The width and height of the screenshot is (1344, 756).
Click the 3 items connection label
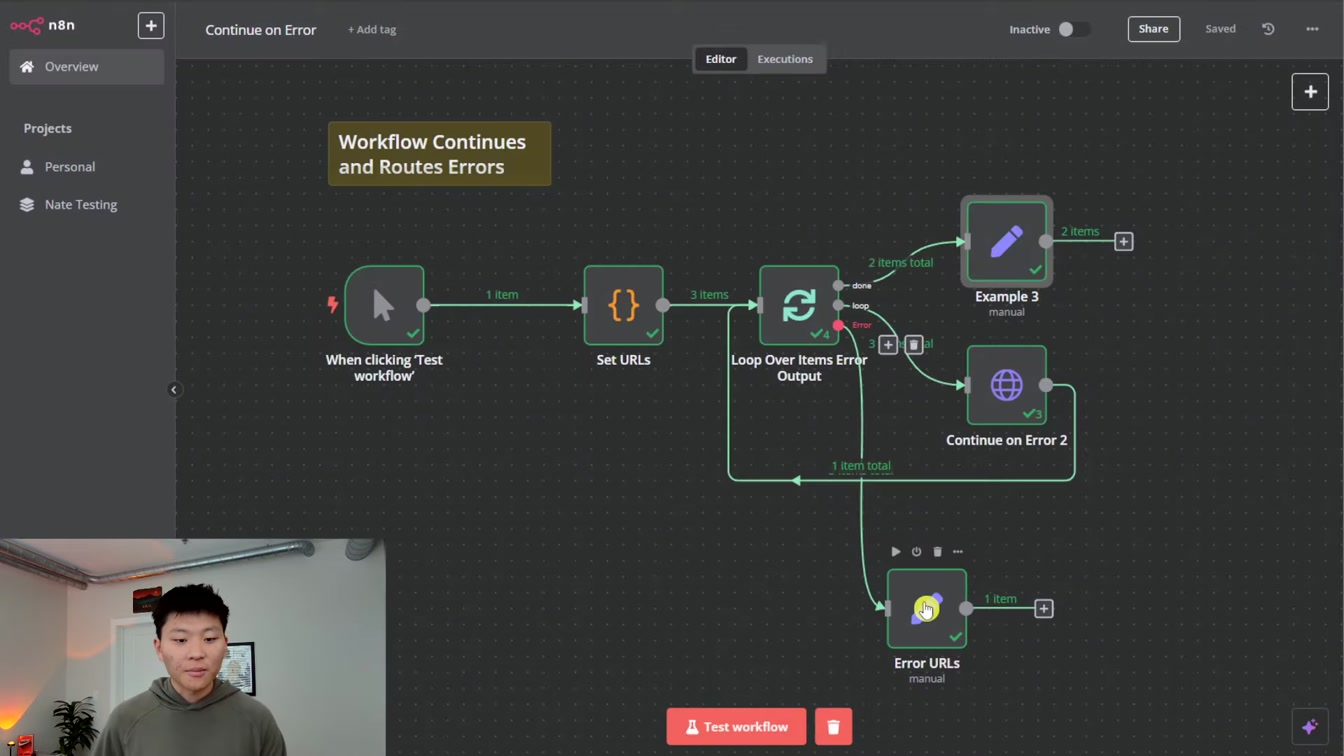pos(709,295)
